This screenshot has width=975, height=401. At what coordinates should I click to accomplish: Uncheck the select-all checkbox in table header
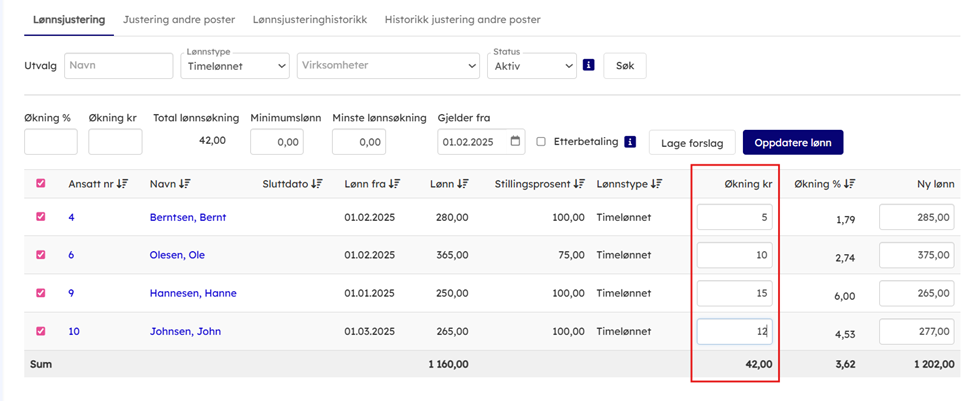click(x=41, y=184)
